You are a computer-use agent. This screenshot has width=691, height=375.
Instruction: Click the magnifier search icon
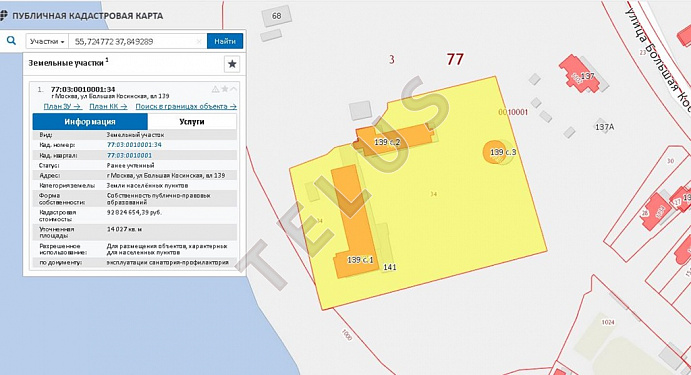pyautogui.click(x=11, y=41)
